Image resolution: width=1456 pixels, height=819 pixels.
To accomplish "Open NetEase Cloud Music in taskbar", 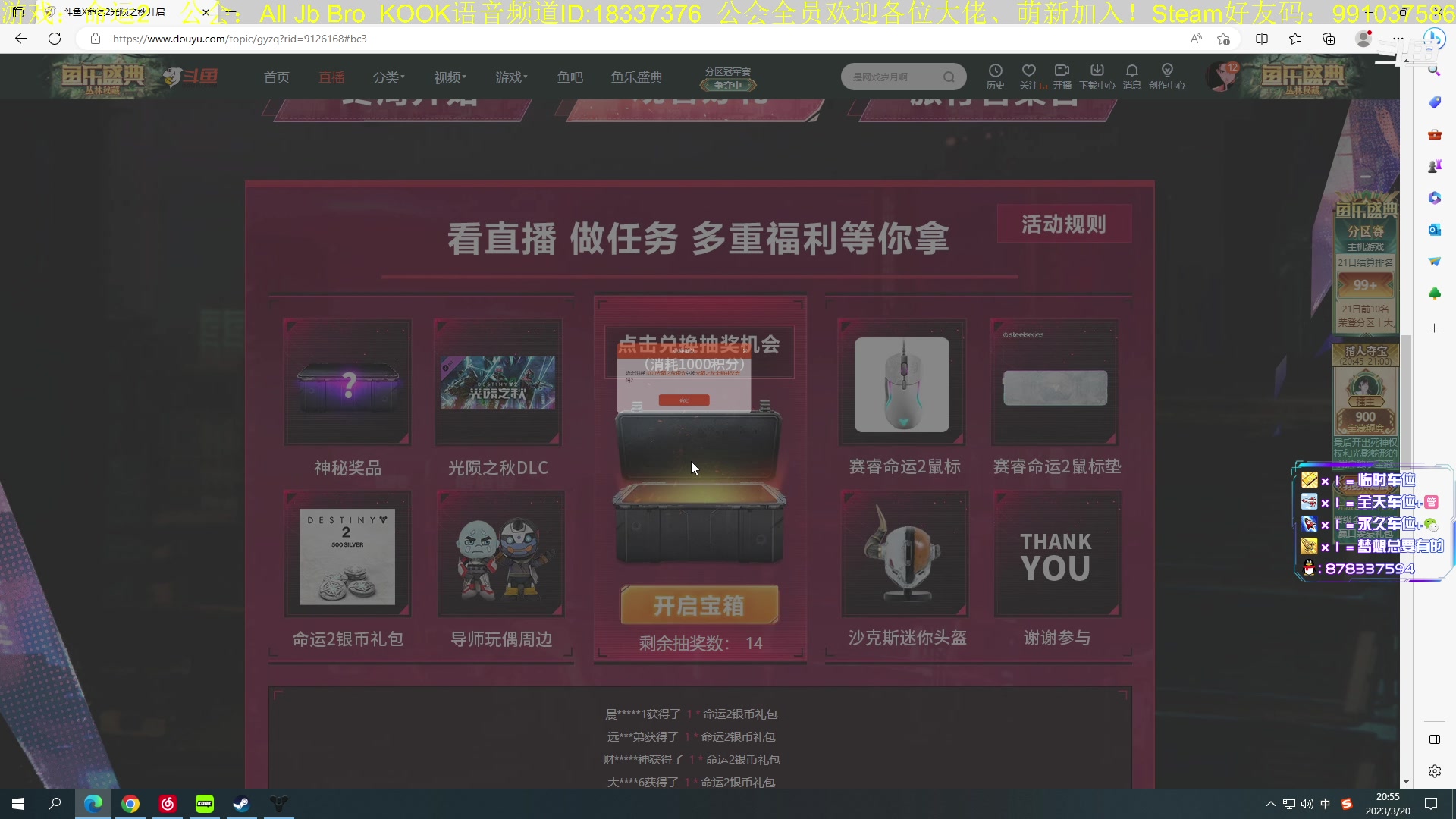I will pos(168,804).
